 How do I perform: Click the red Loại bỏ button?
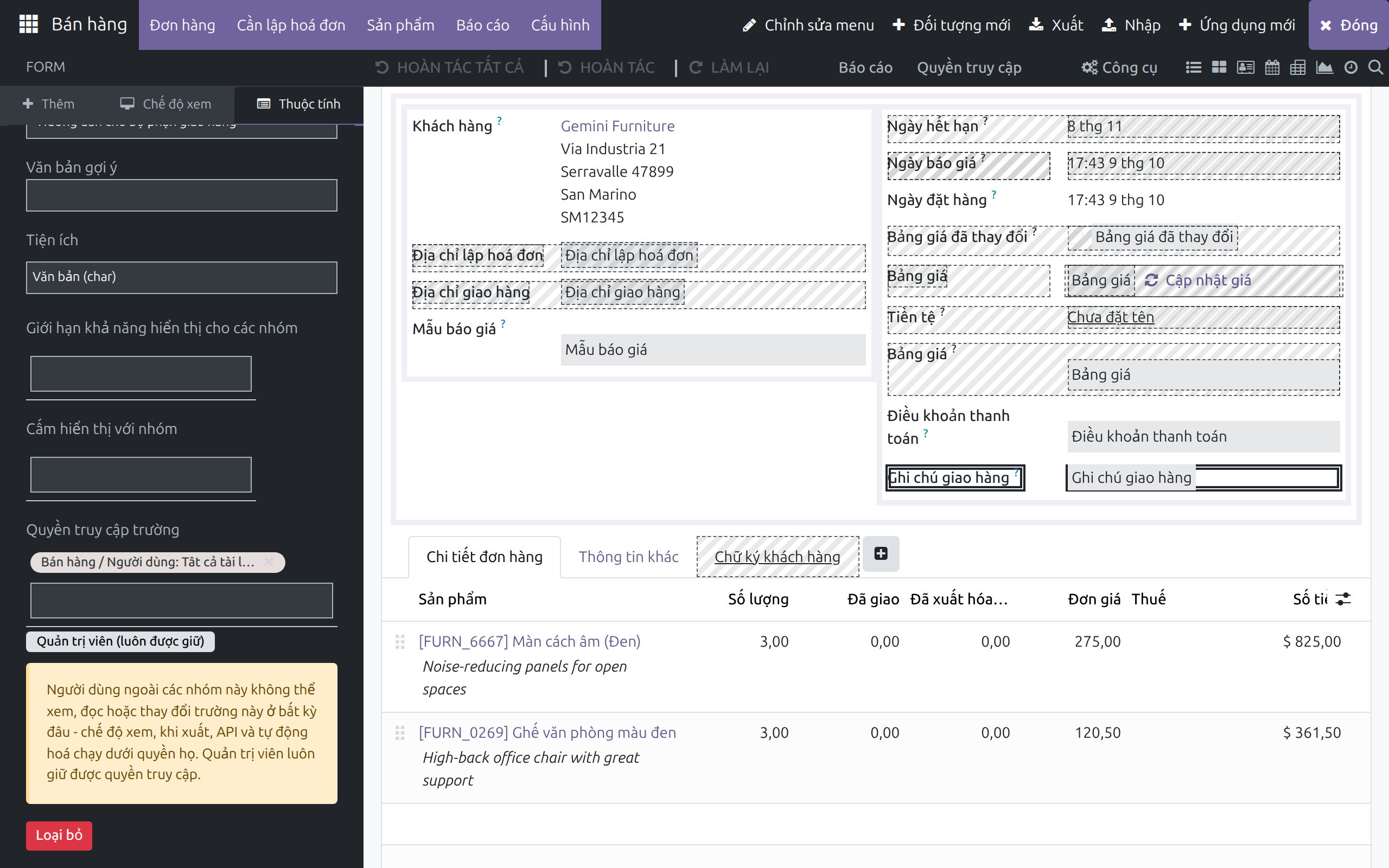pyautogui.click(x=59, y=835)
